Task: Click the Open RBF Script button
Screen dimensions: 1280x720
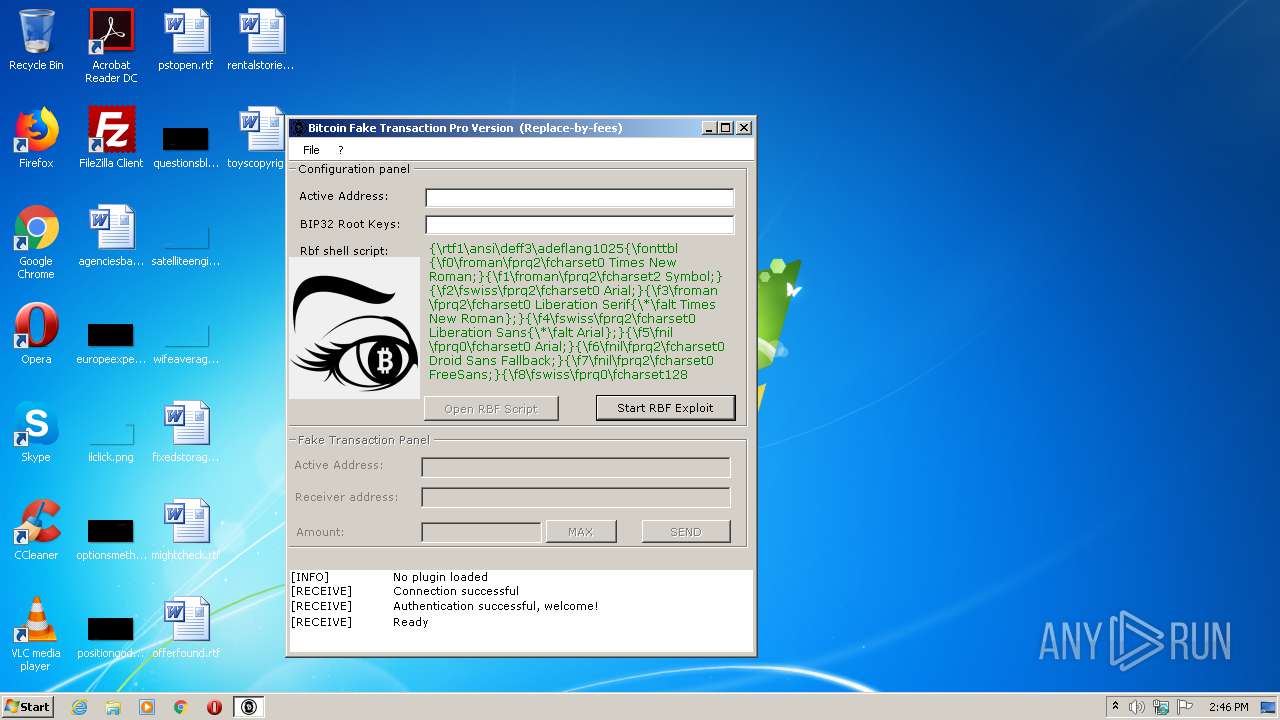Action: [491, 408]
